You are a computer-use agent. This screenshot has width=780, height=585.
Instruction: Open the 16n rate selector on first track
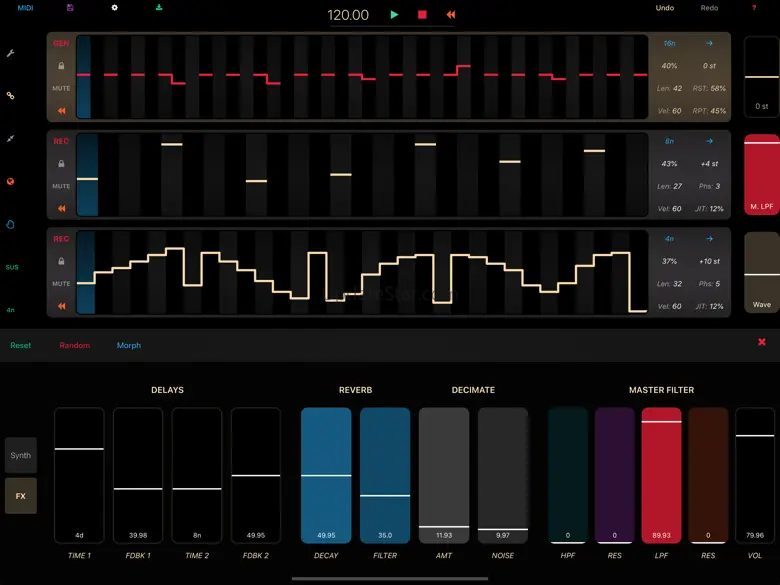point(670,44)
